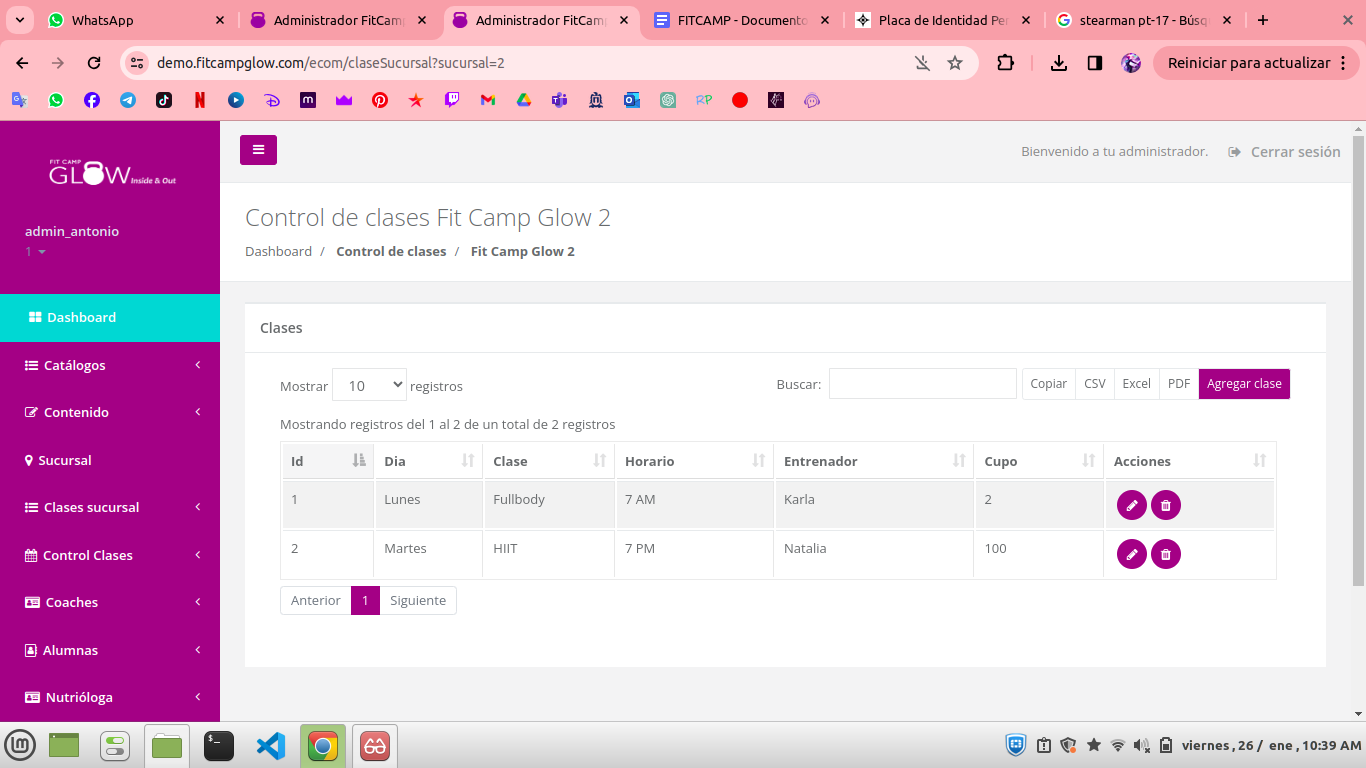Expand the Clases sucursal sidebar menu
Image resolution: width=1366 pixels, height=768 pixels.
(x=110, y=507)
